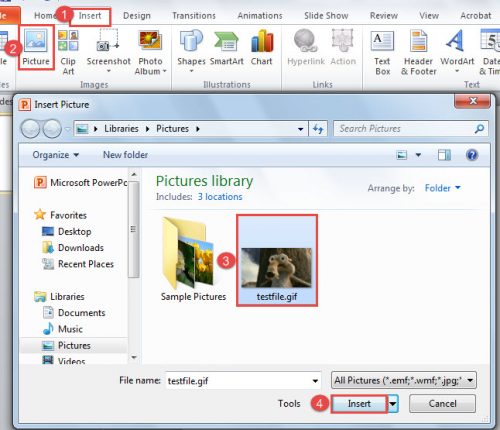Open the view options dropdown arrow
The height and width of the screenshot is (430, 500).
(418, 155)
